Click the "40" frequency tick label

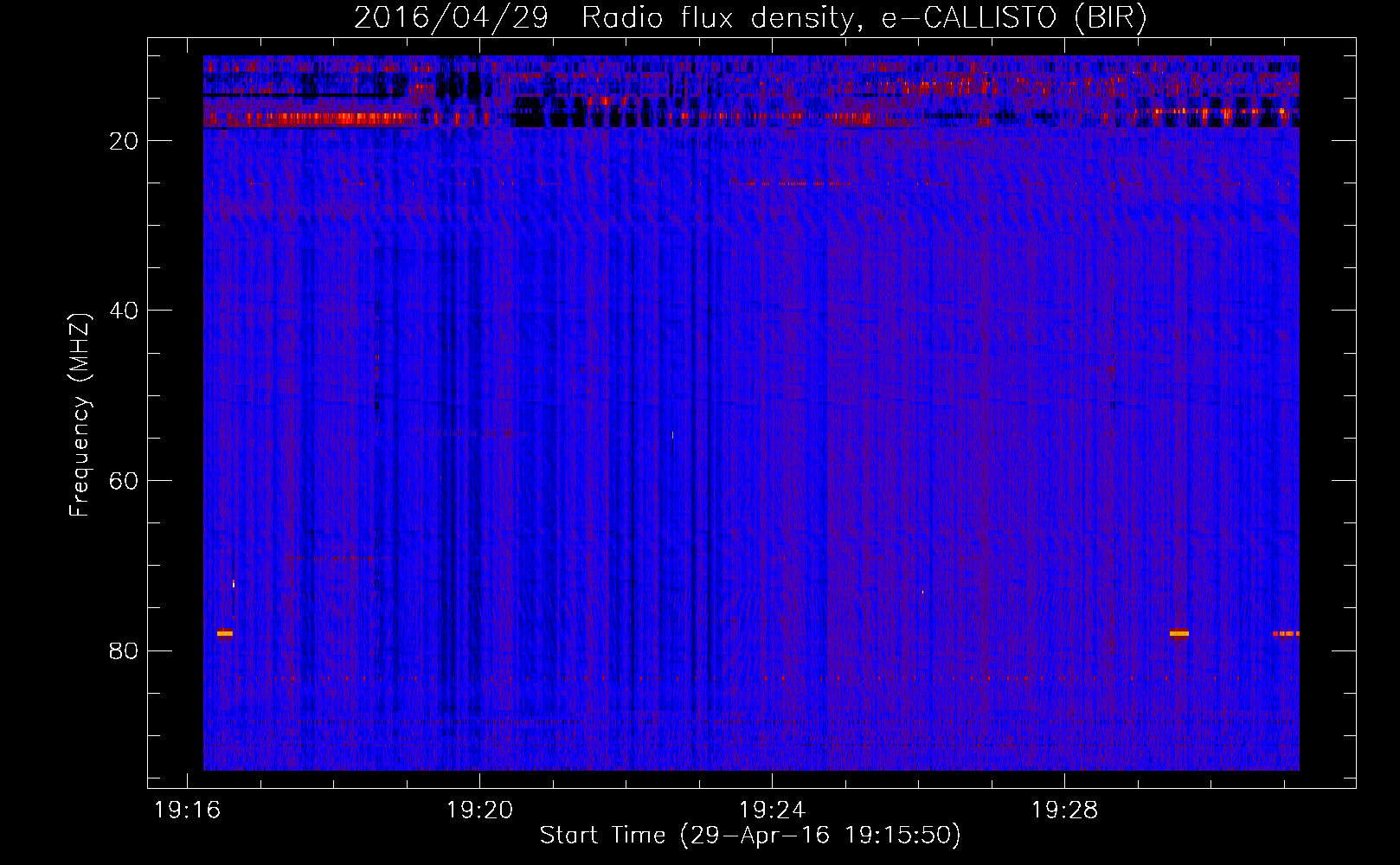[124, 311]
